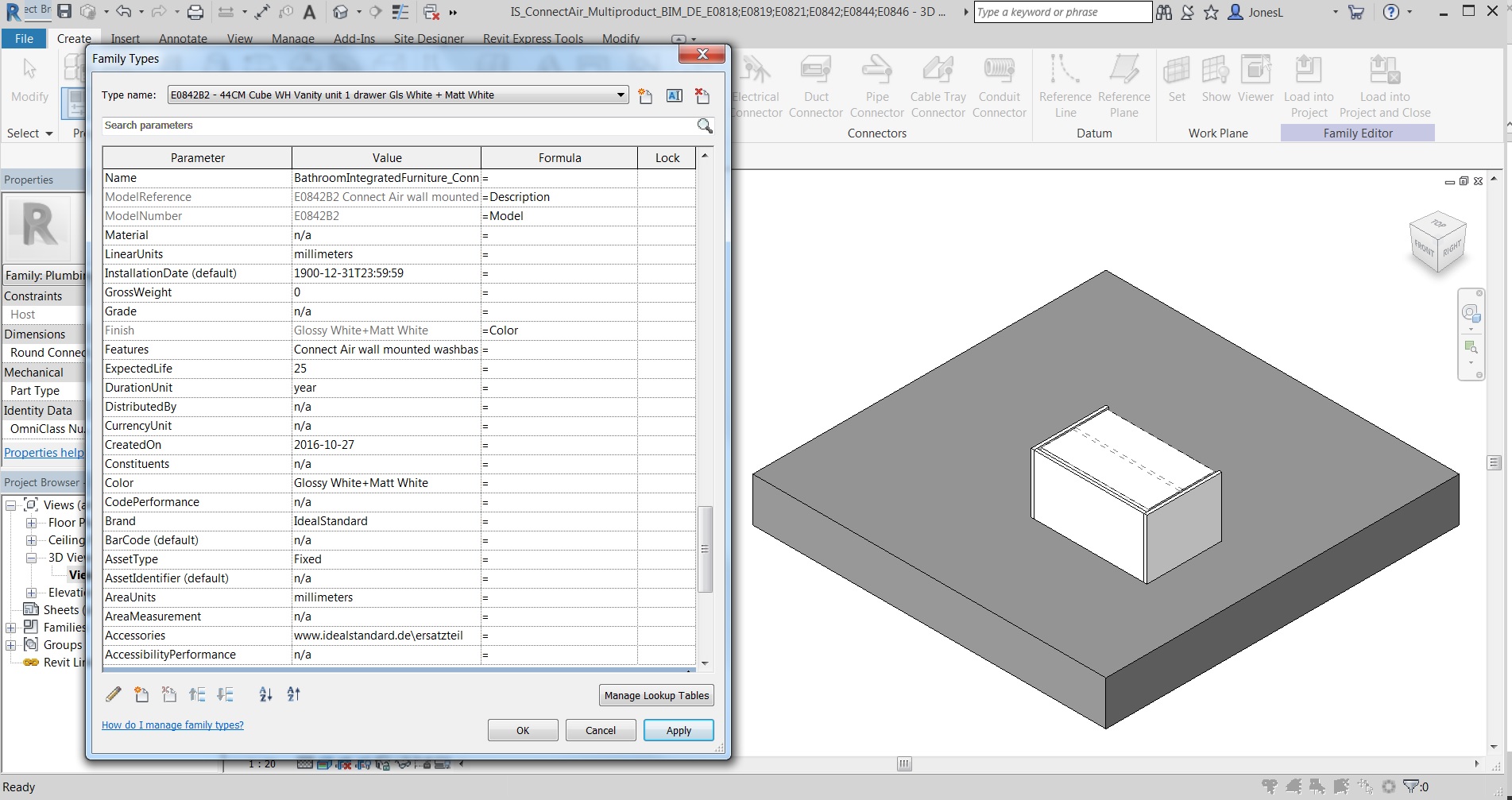This screenshot has height=800, width=1512.
Task: Click the Apply button in Family Types
Action: [679, 730]
